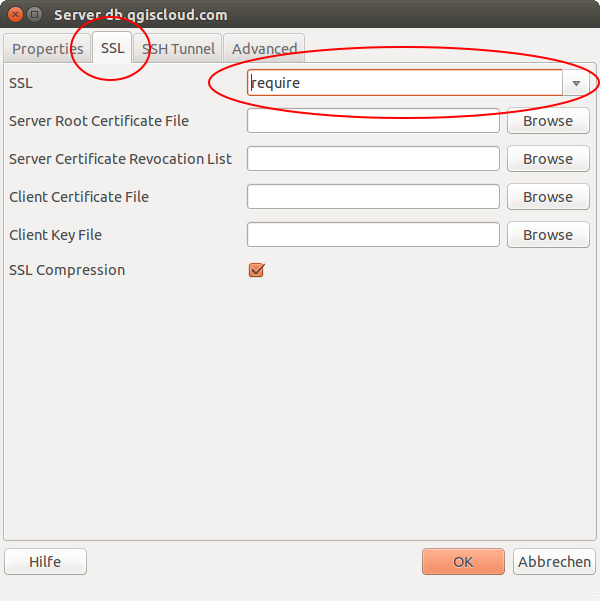This screenshot has height=601, width=600.
Task: Browse for the Server Root Certificate File
Action: 547,121
